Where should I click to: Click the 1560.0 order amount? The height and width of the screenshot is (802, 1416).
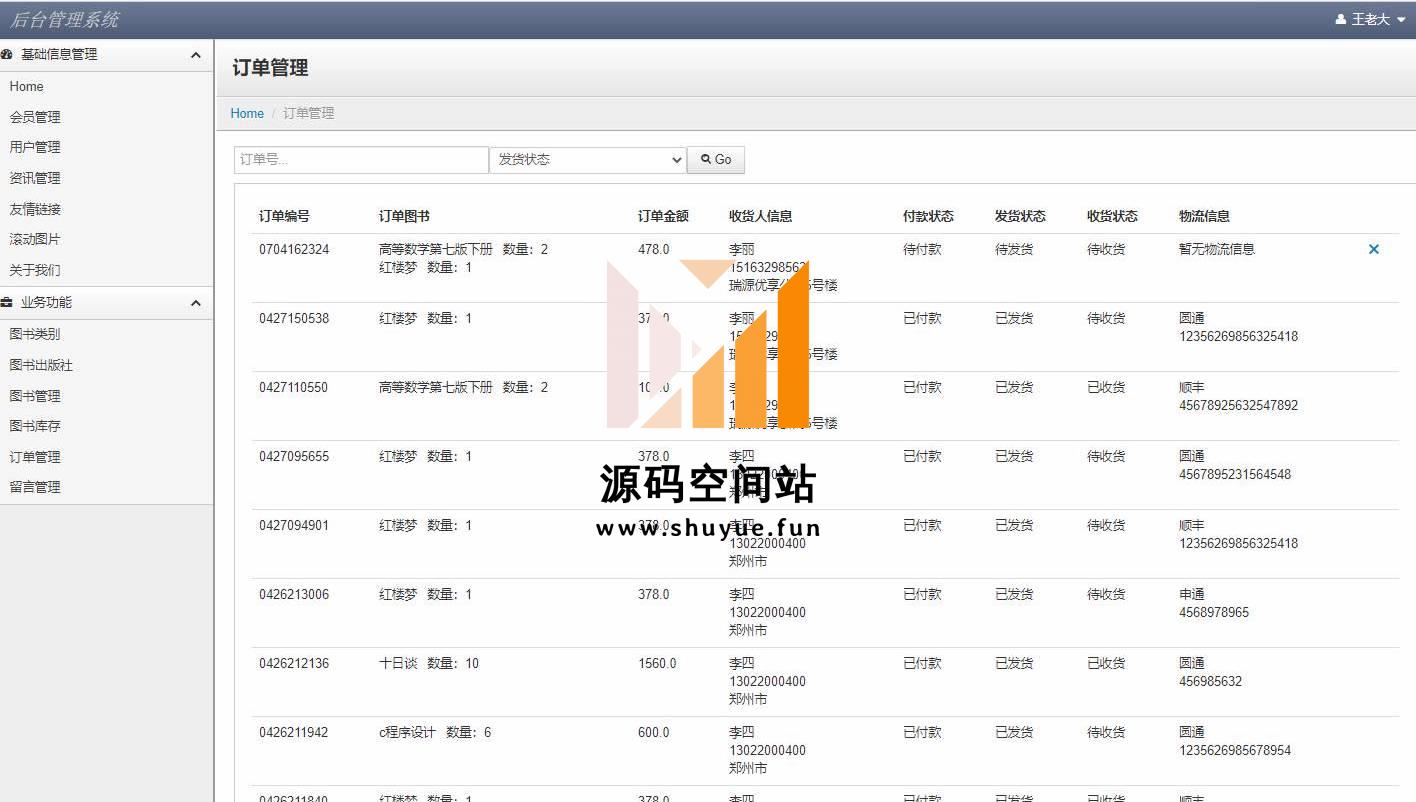pos(657,663)
